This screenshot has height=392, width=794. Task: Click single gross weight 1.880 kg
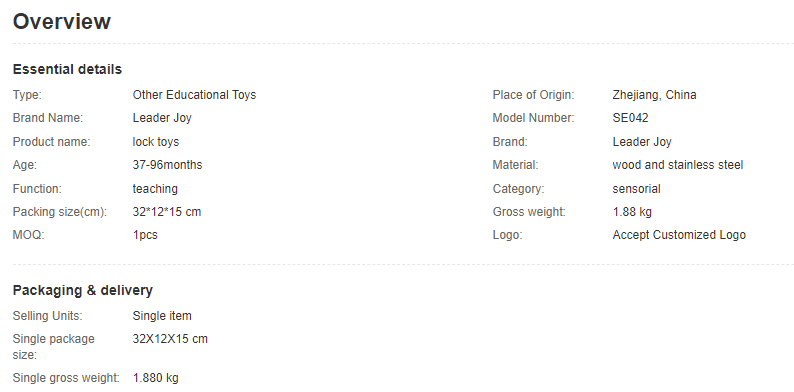(155, 378)
